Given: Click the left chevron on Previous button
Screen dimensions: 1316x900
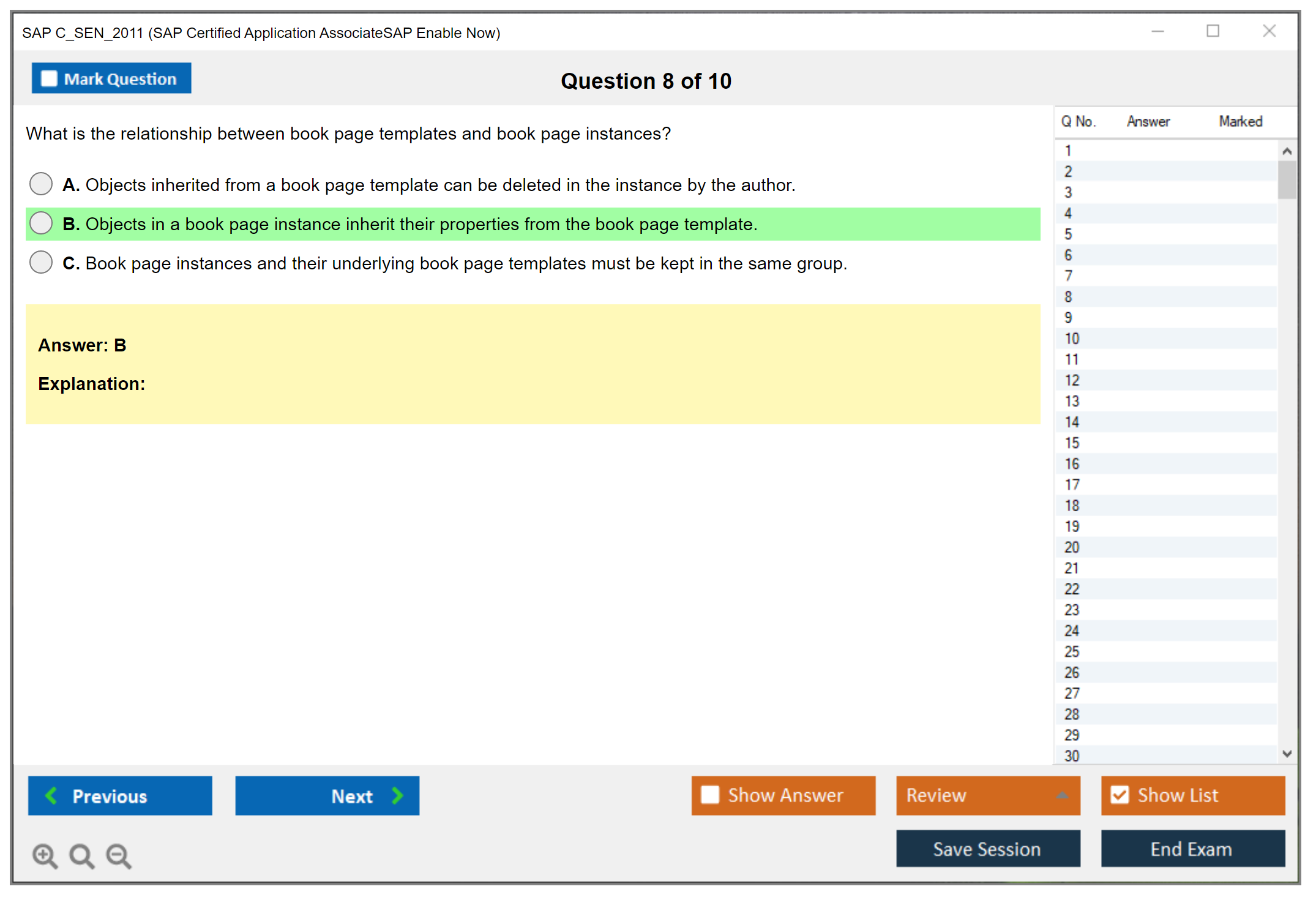Looking at the screenshot, I should [51, 795].
